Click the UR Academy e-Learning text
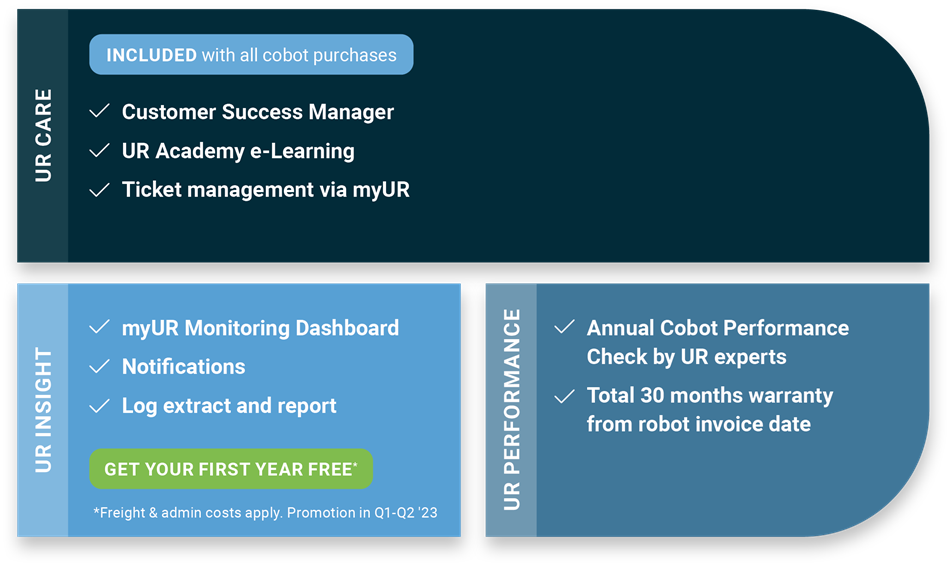950x566 pixels. click(238, 151)
